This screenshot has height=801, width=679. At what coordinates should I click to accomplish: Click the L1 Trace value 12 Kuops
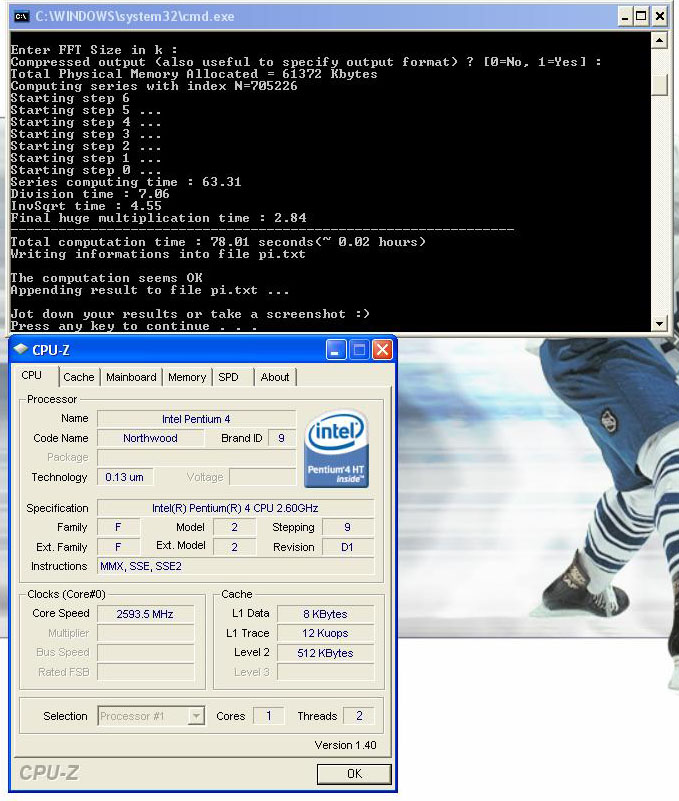tap(325, 633)
